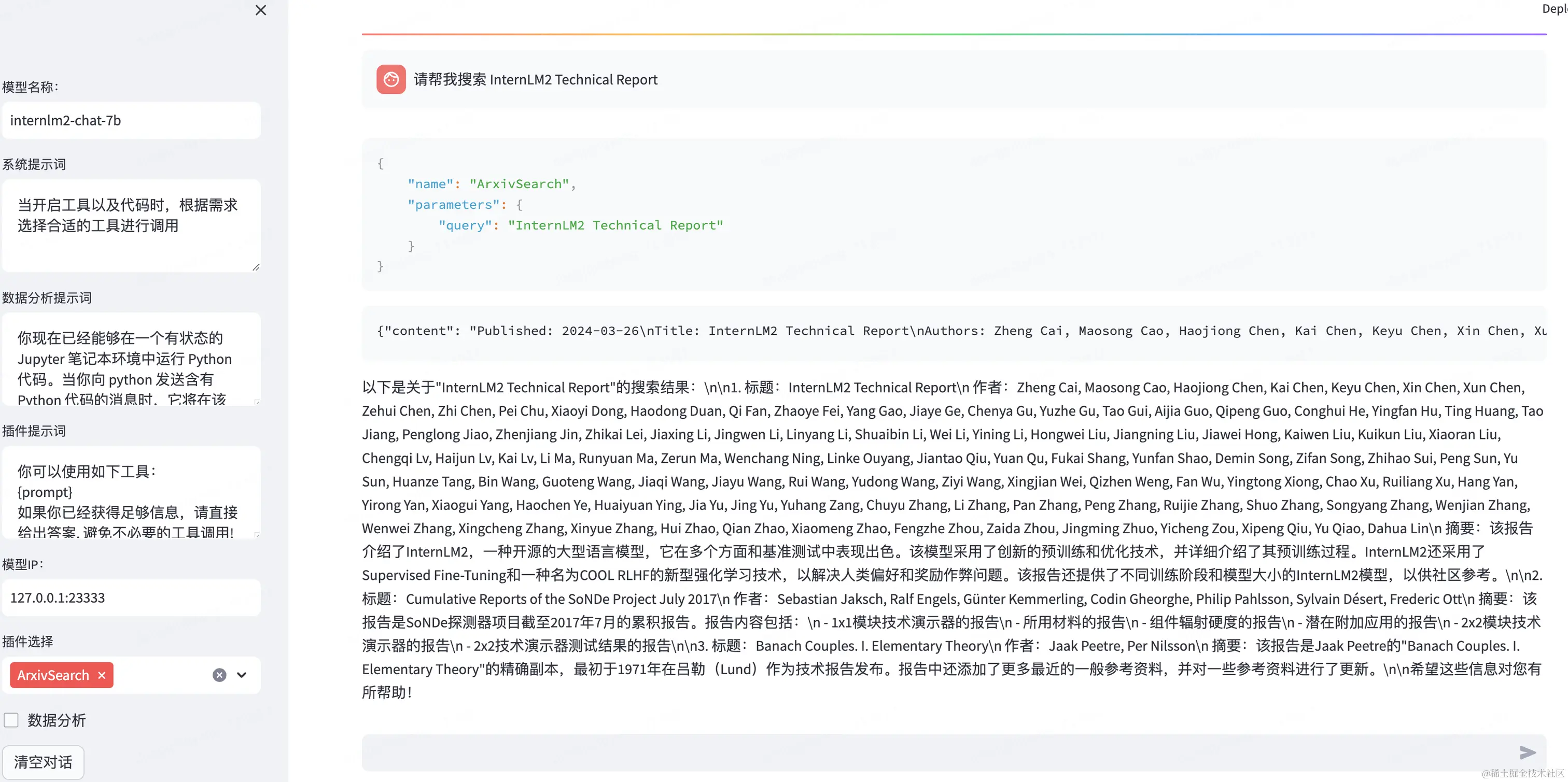The width and height of the screenshot is (1568, 782).
Task: Click the "parameters" line in the JSON block
Action: 465,205
